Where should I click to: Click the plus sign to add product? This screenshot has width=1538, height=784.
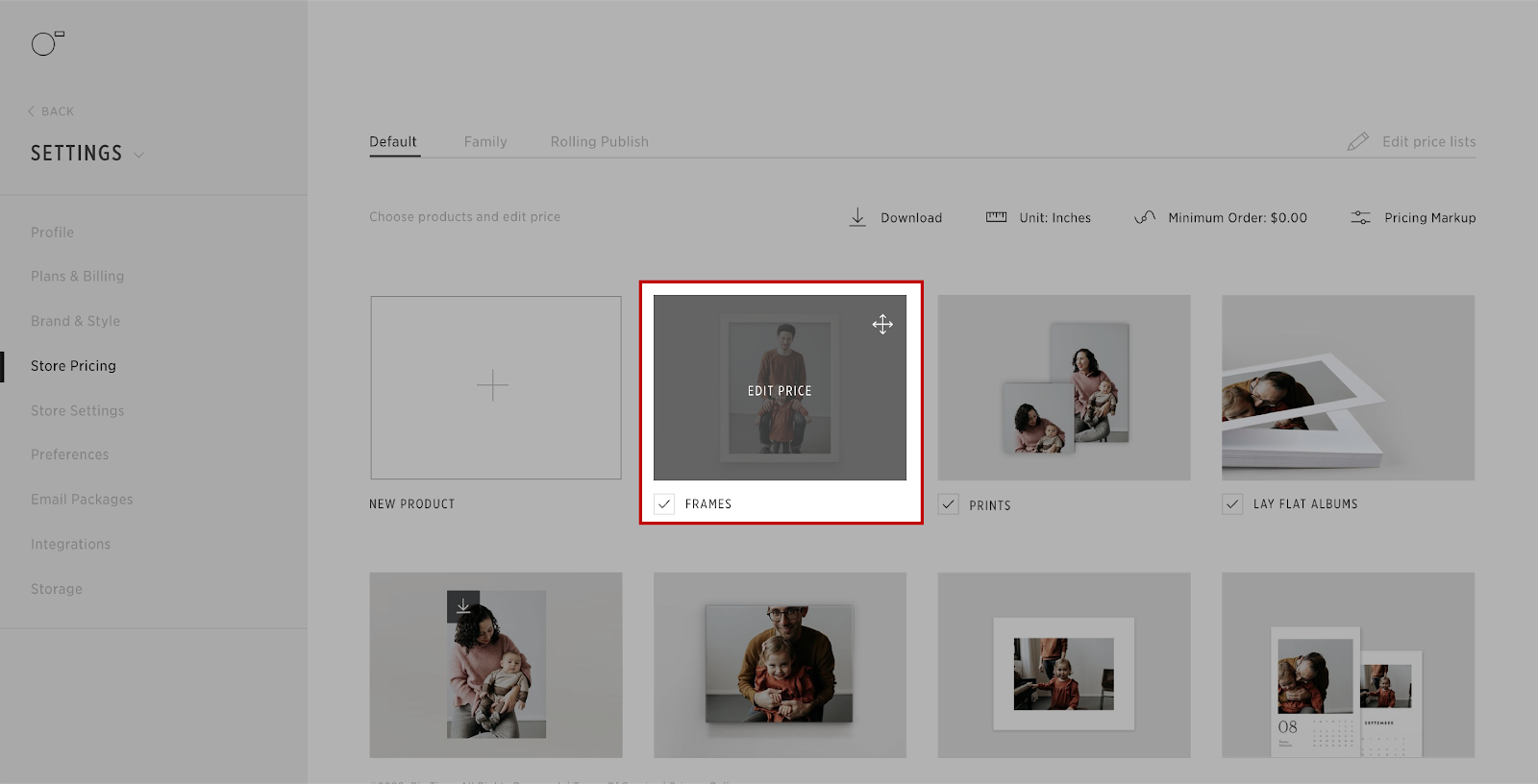(x=492, y=385)
